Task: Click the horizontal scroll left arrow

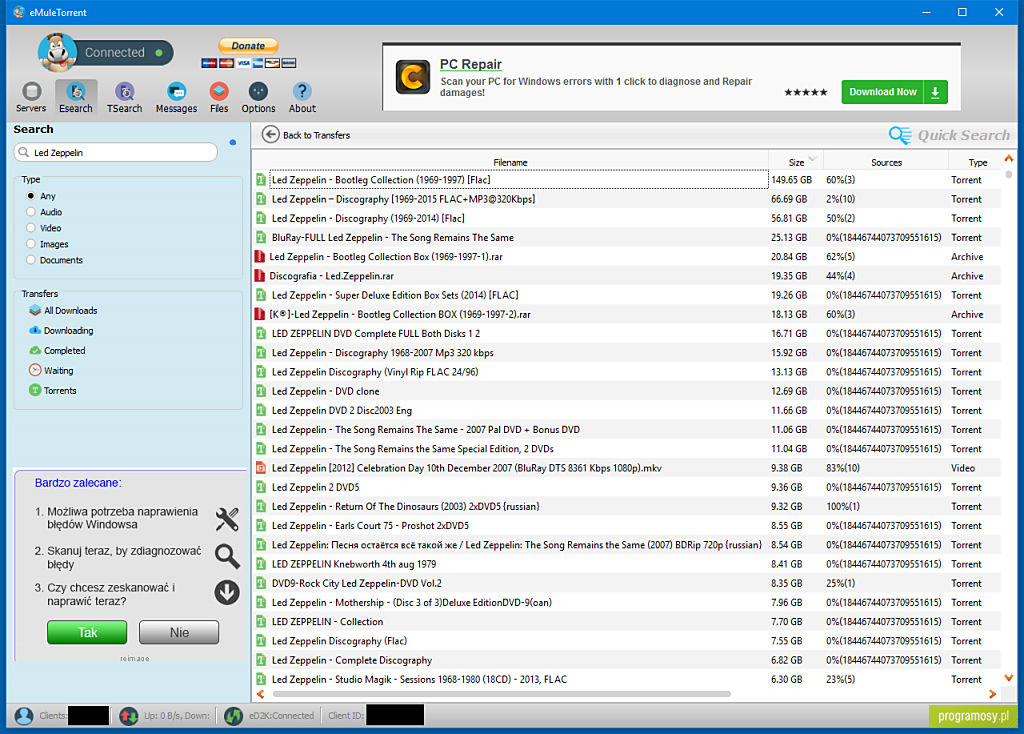Action: [x=261, y=694]
